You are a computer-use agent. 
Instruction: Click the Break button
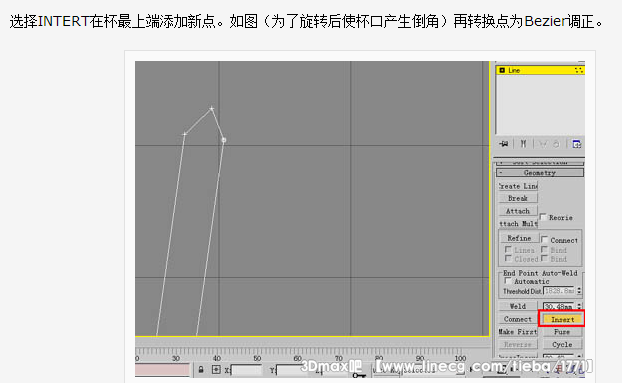coord(518,198)
